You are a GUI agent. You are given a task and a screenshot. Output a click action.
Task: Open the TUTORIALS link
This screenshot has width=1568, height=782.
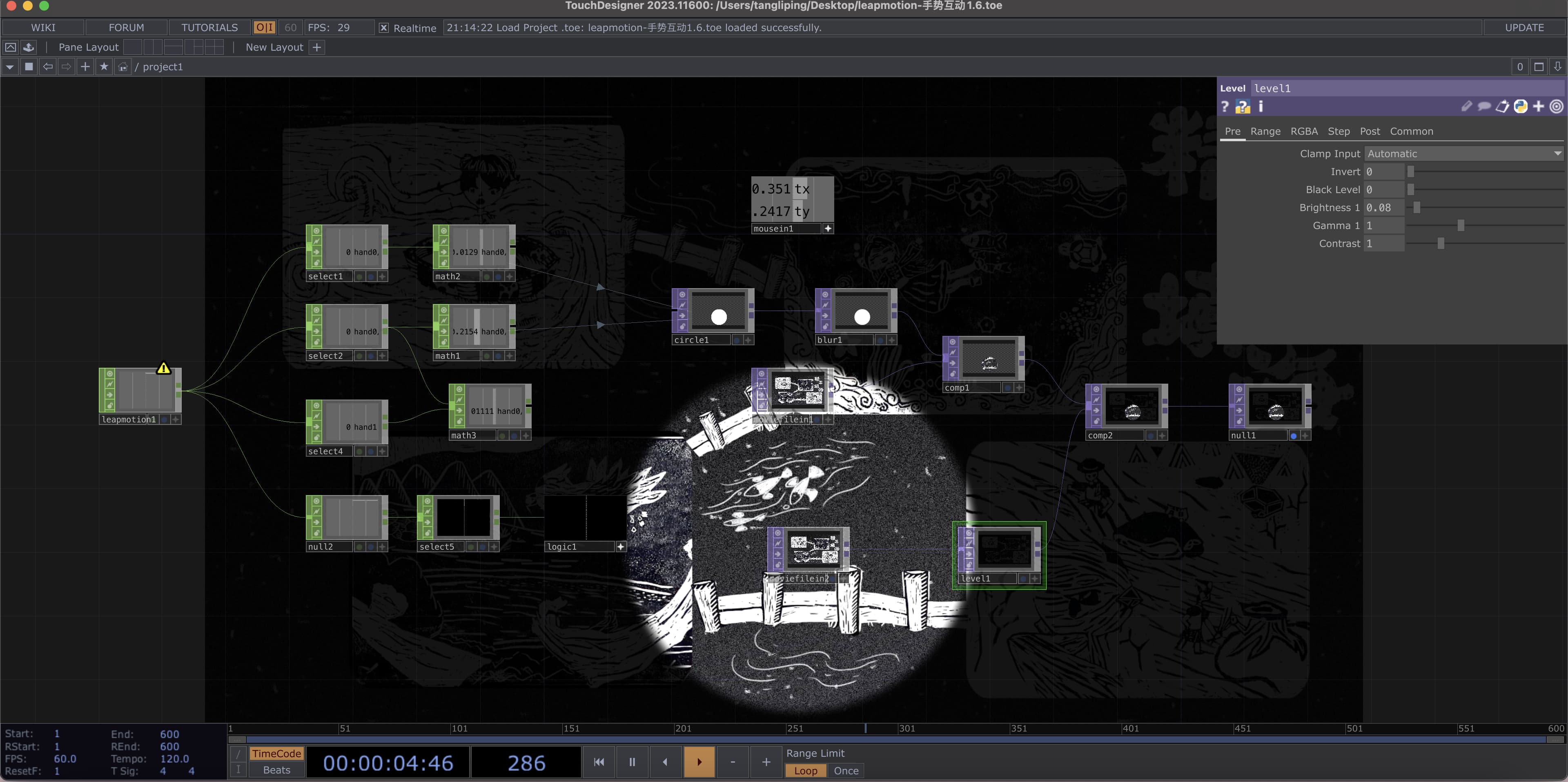click(x=209, y=27)
